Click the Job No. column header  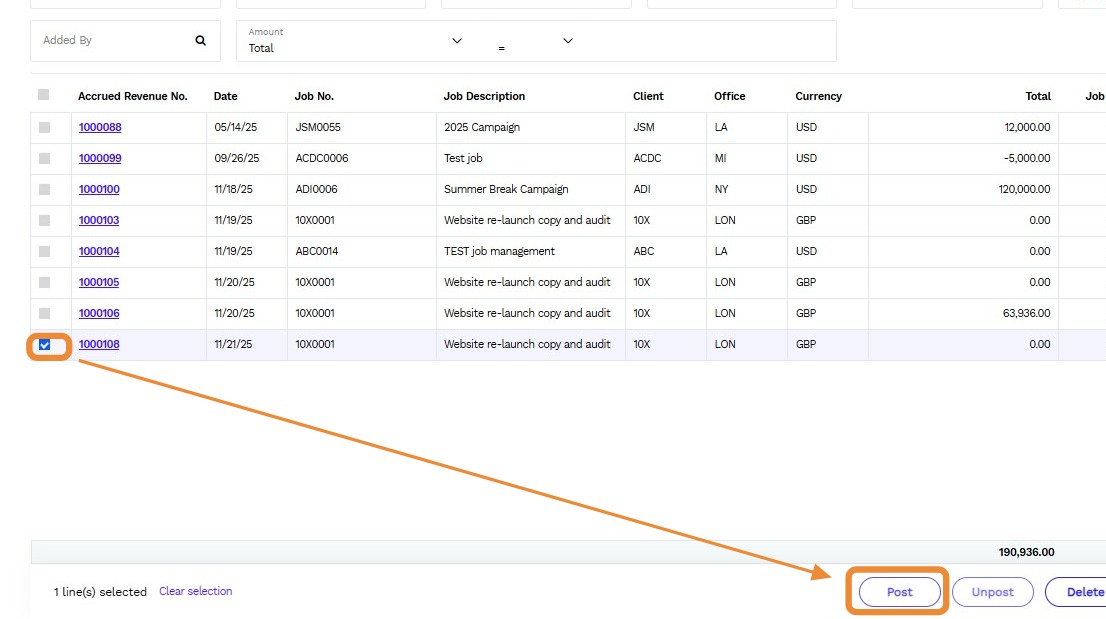pyautogui.click(x=314, y=97)
